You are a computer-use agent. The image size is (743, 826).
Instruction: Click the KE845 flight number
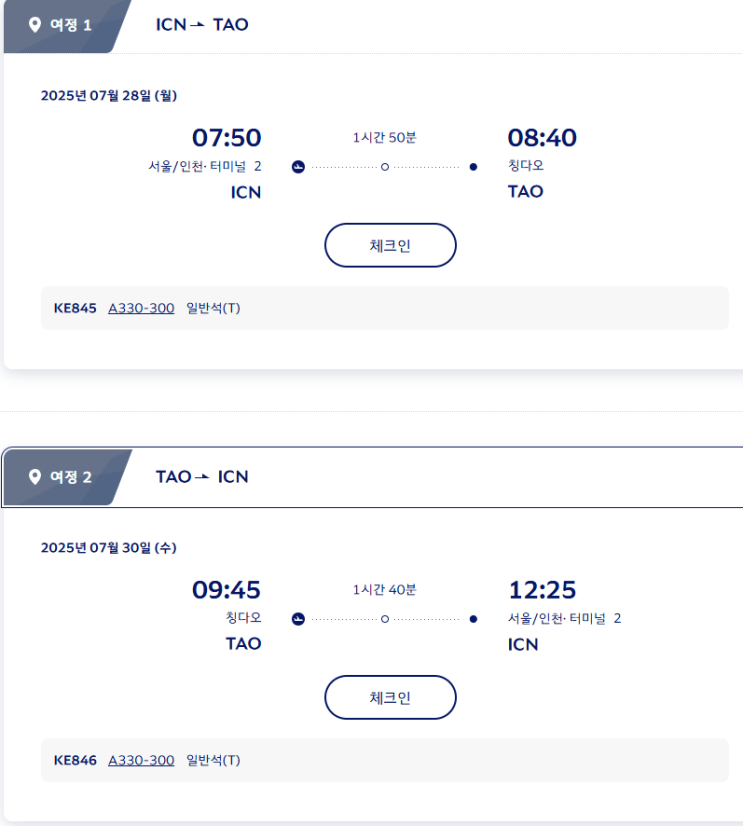75,308
